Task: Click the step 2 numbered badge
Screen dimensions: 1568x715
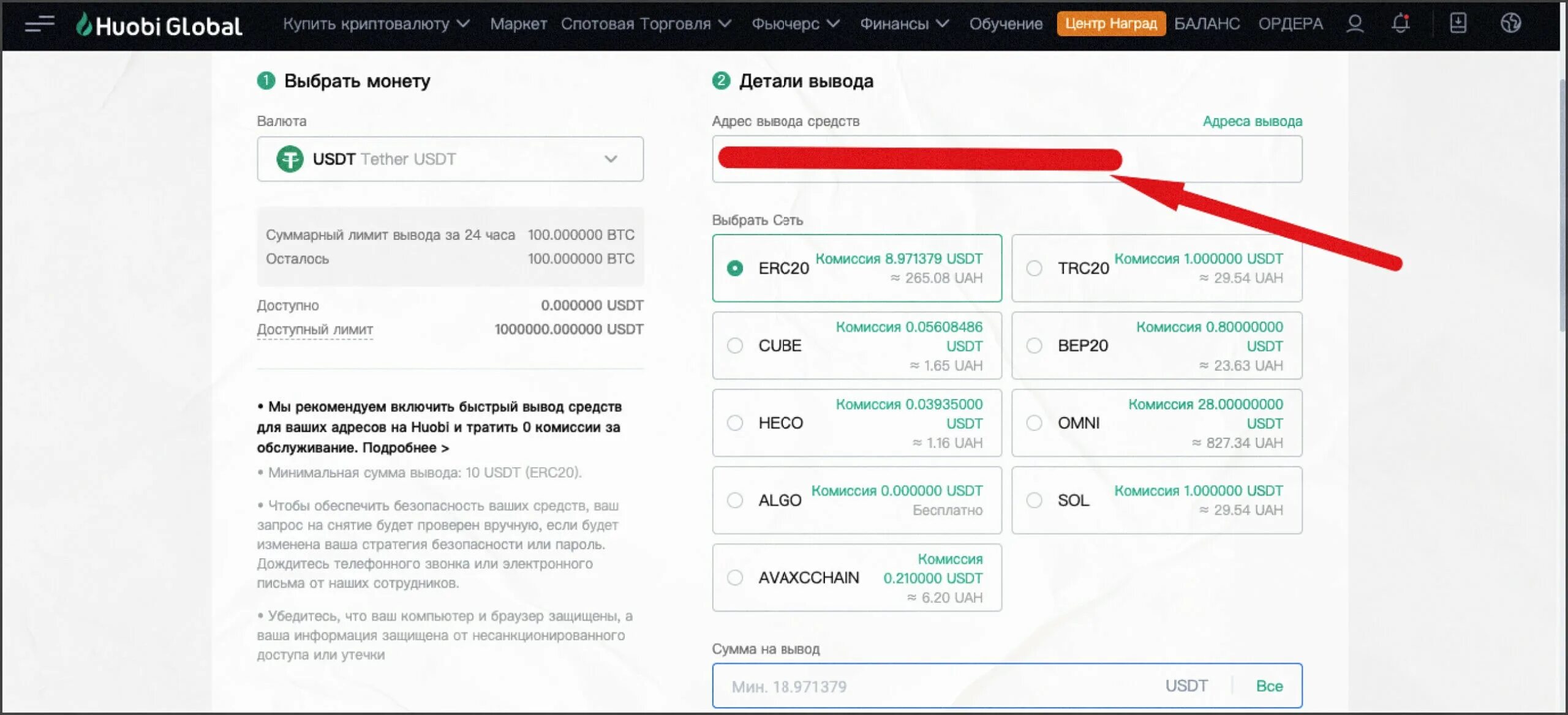Action: 721,81
